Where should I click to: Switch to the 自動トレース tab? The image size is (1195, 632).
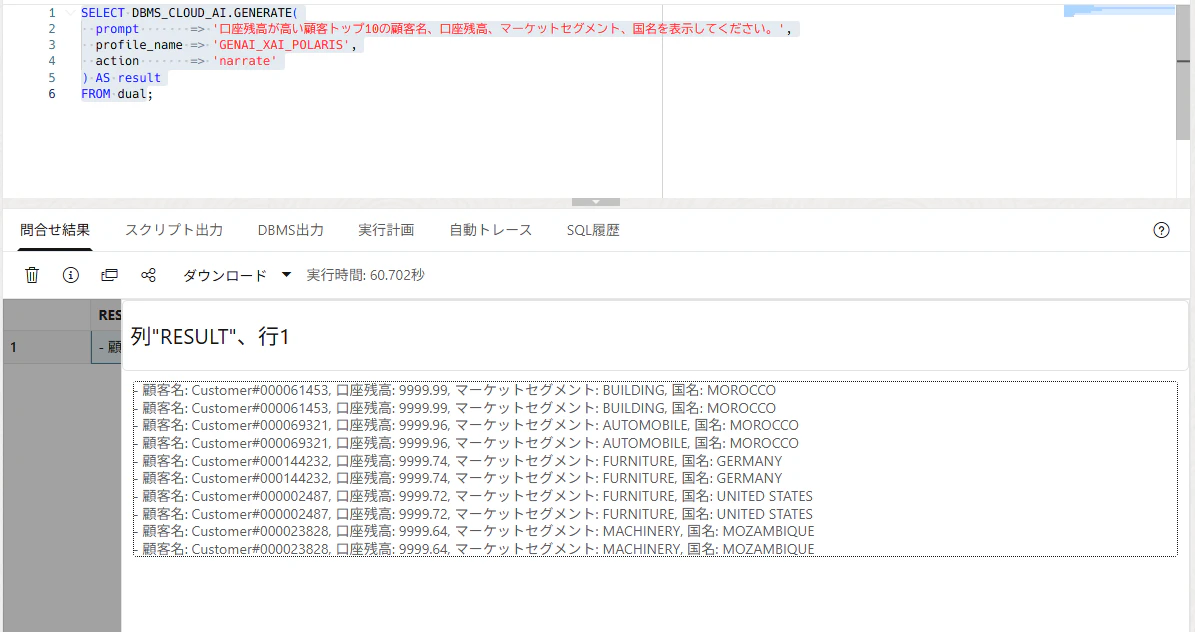pyautogui.click(x=491, y=229)
